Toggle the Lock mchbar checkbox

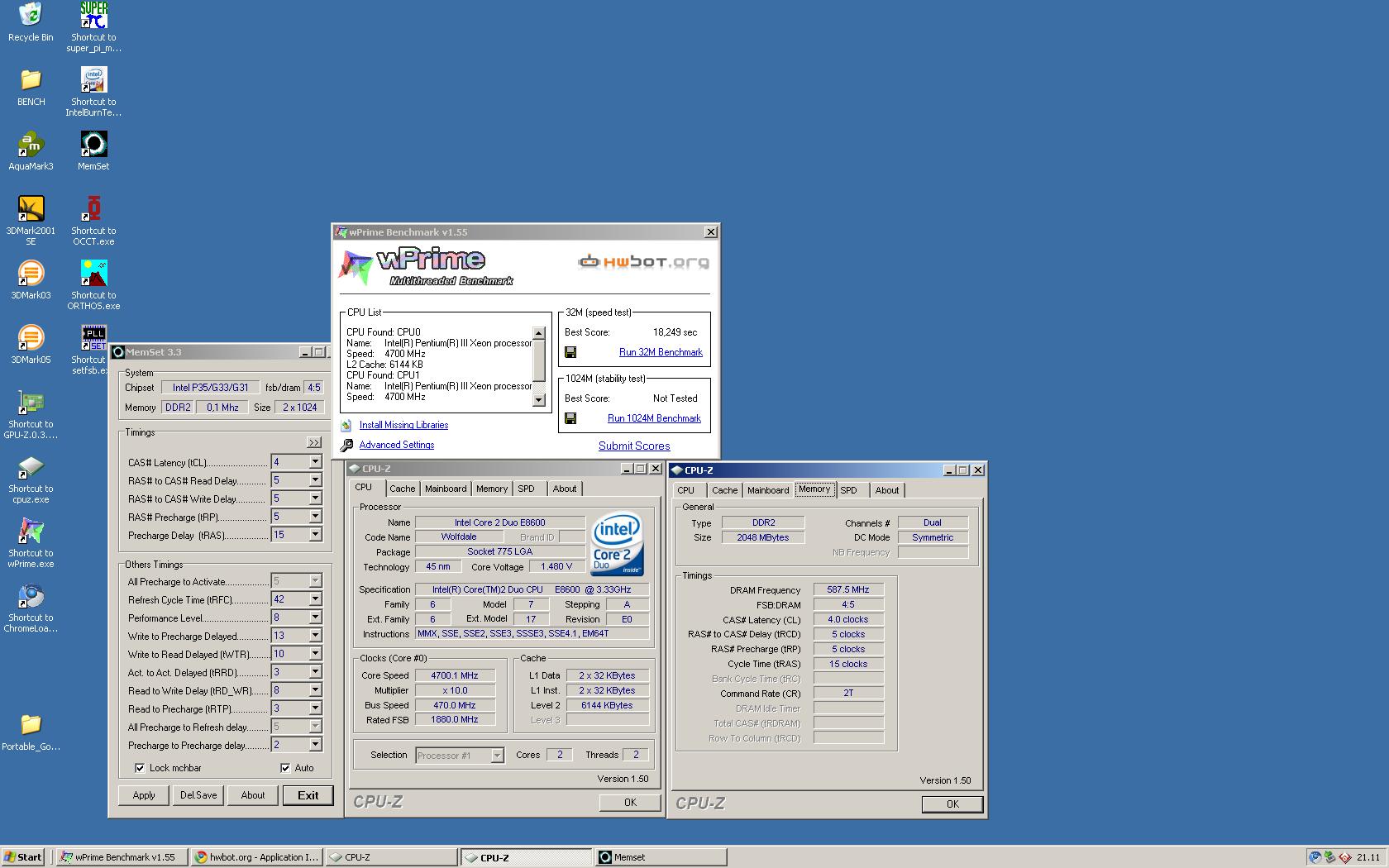point(140,768)
